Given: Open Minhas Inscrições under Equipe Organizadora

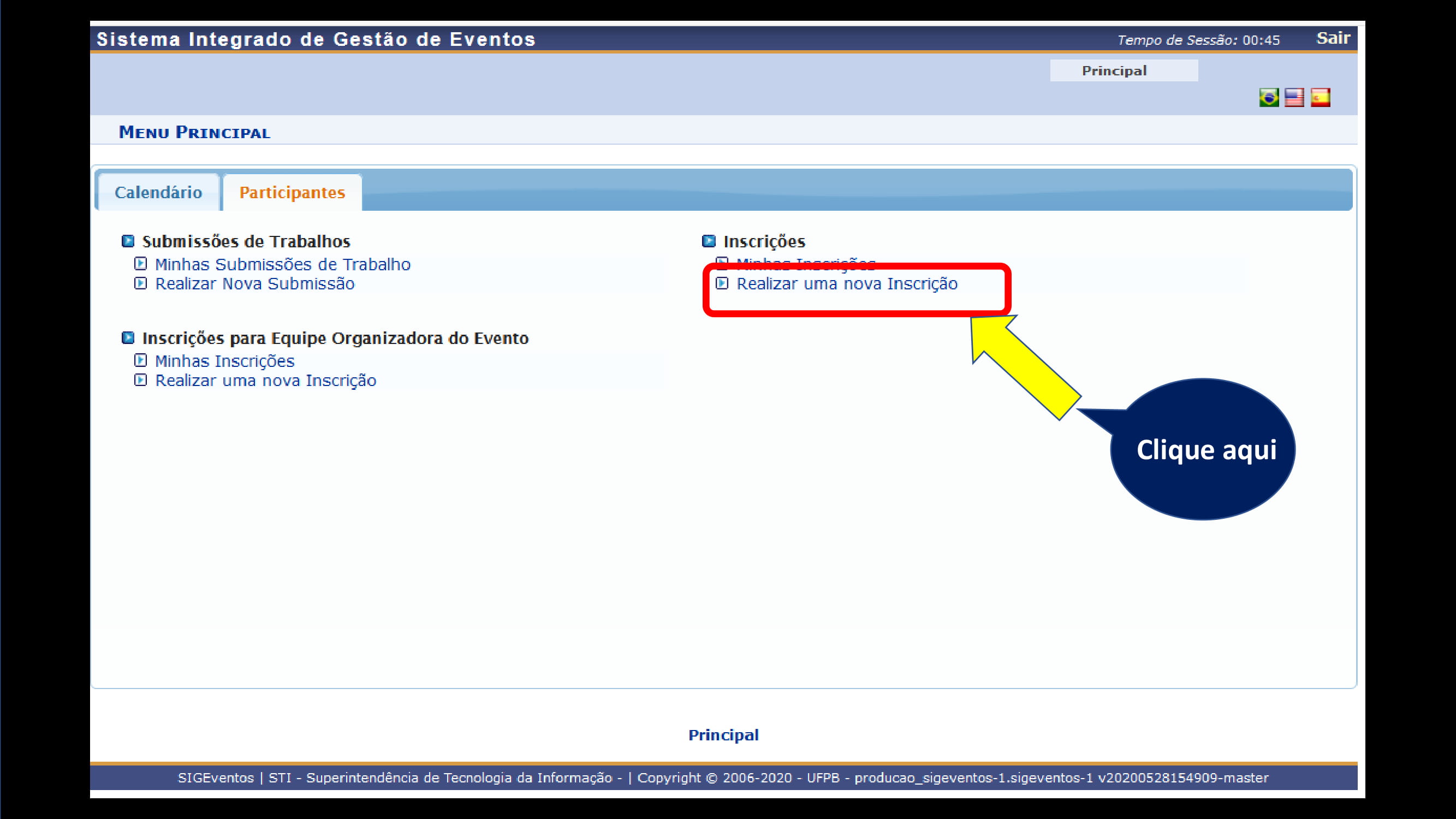Looking at the screenshot, I should [224, 361].
